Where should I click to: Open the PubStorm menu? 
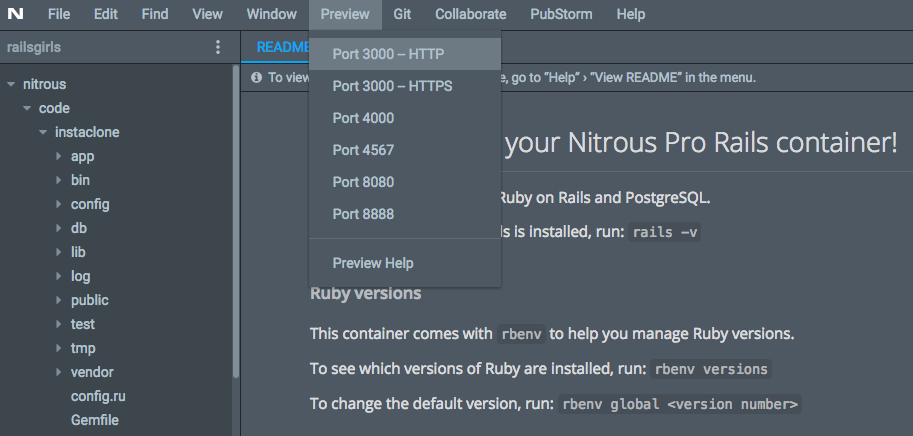pos(561,14)
